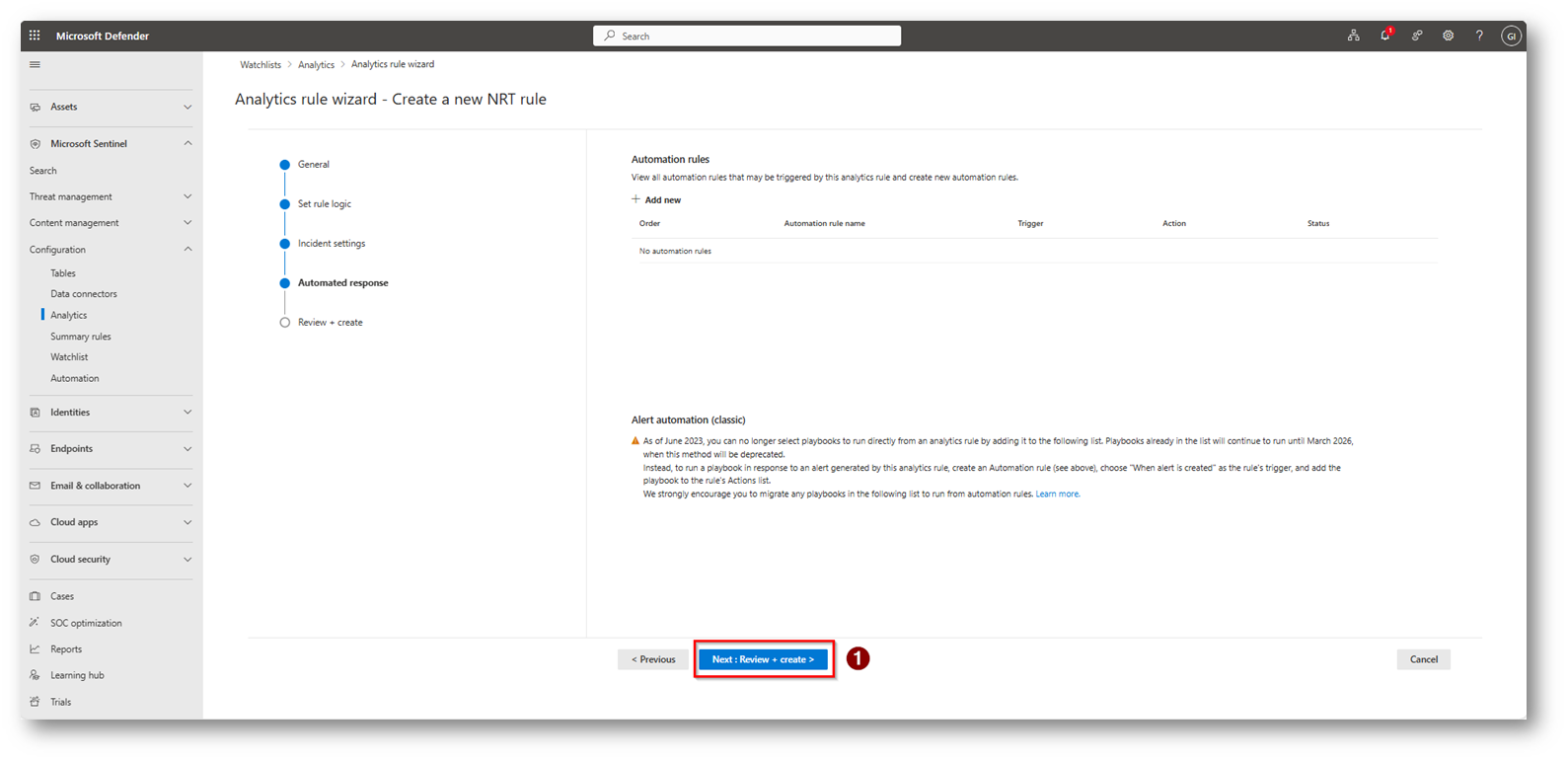
Task: Open the organization hierarchy icon in top bar
Action: [1353, 36]
